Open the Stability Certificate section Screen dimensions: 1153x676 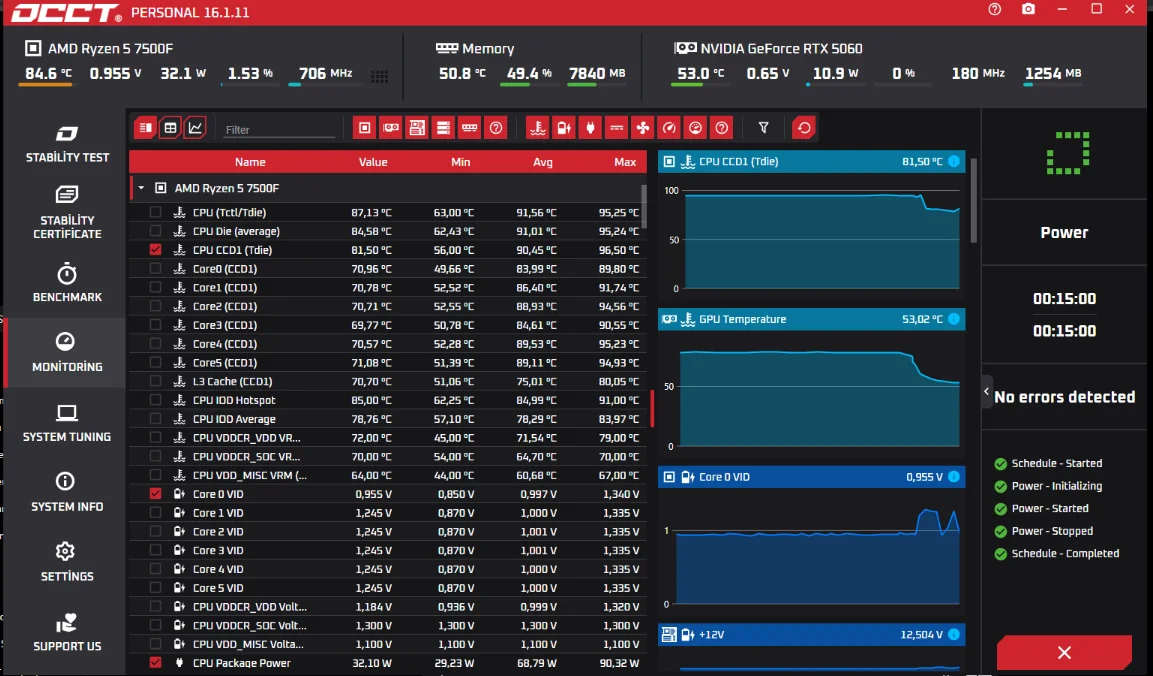[x=67, y=213]
